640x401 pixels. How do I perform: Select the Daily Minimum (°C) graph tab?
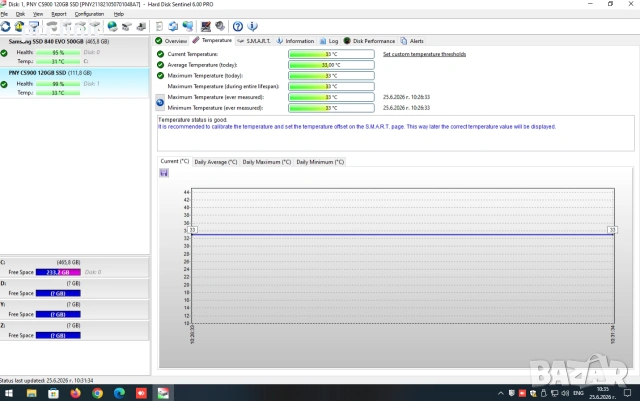point(320,162)
